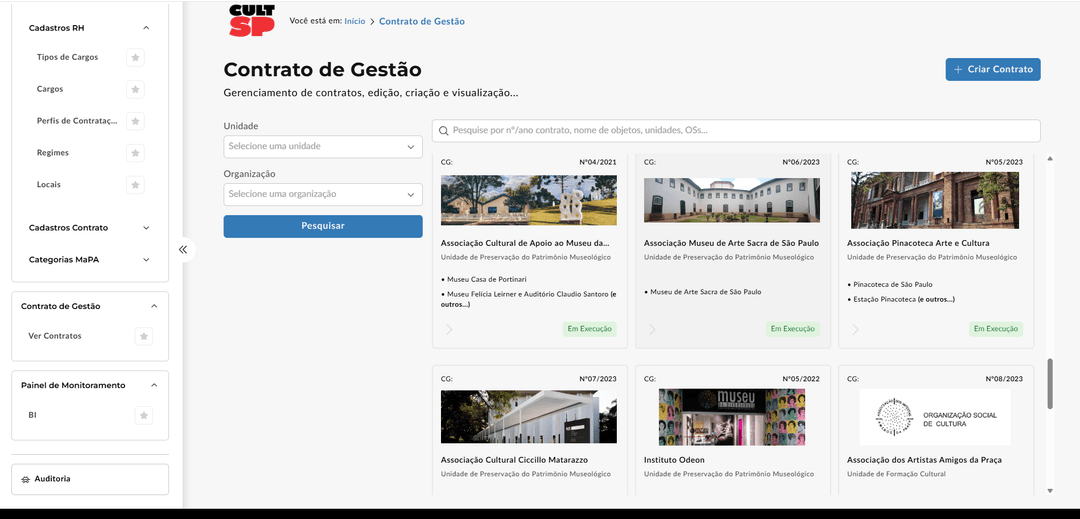Image resolution: width=1080 pixels, height=519 pixels.
Task: Click the Auditoria button
Action: (90, 479)
